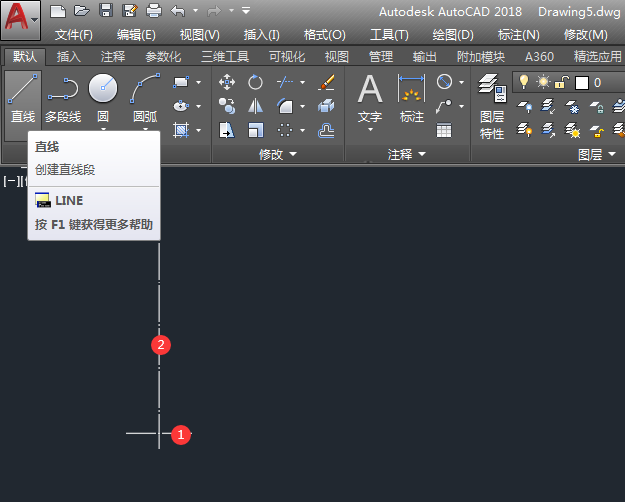The width and height of the screenshot is (625, 502).
Task: Click the white layer color swatch
Action: point(581,82)
